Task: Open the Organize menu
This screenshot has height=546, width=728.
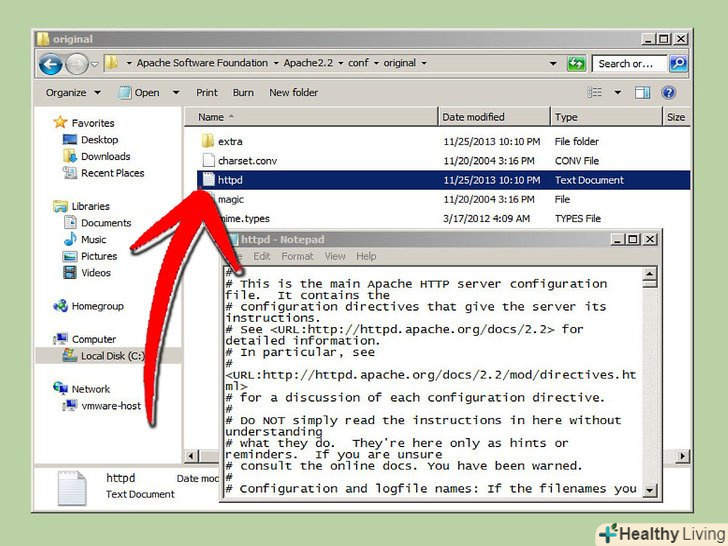Action: [x=73, y=92]
